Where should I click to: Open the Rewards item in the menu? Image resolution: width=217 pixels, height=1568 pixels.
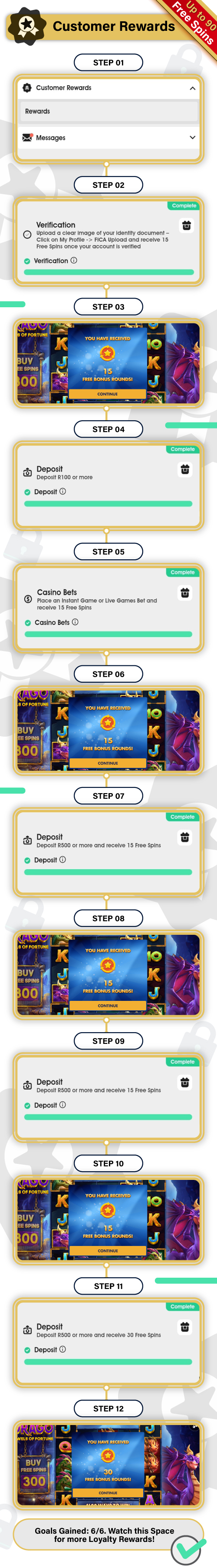pyautogui.click(x=108, y=111)
